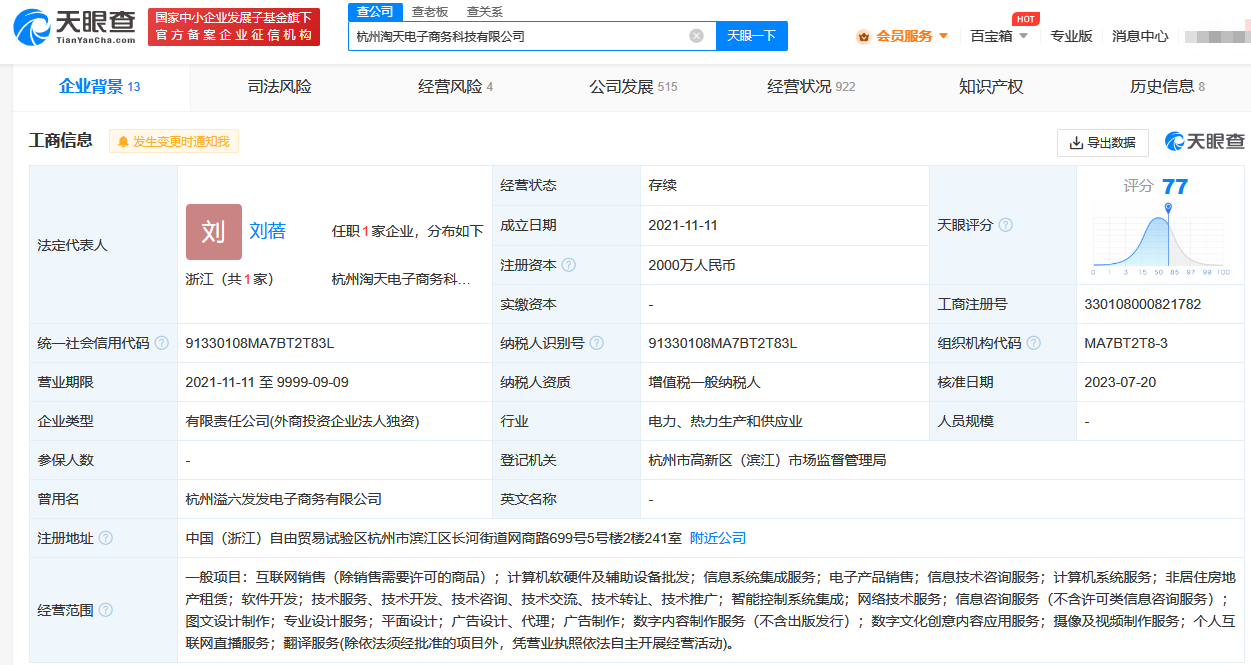1251x665 pixels.
Task: Click the 登记机关 value 杭州市高新区（滨江）市场监督管理局
Action: pos(767,460)
